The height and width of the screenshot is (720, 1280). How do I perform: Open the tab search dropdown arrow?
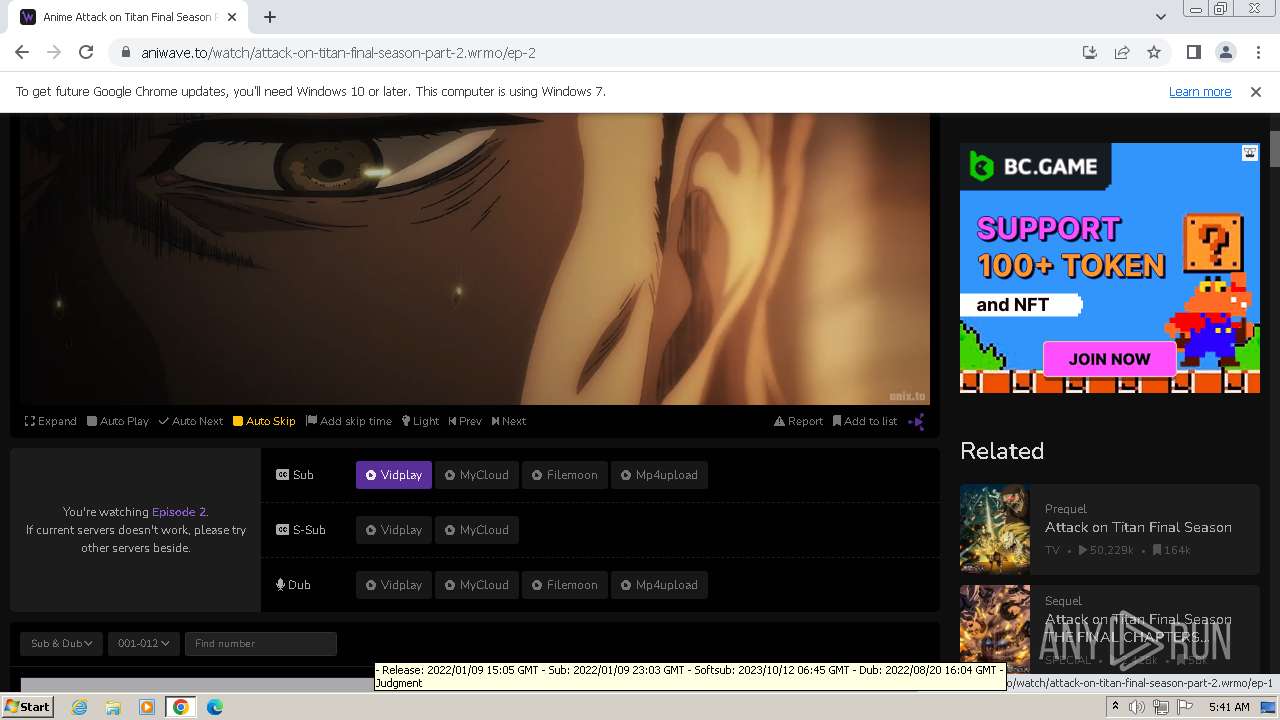(x=1160, y=17)
